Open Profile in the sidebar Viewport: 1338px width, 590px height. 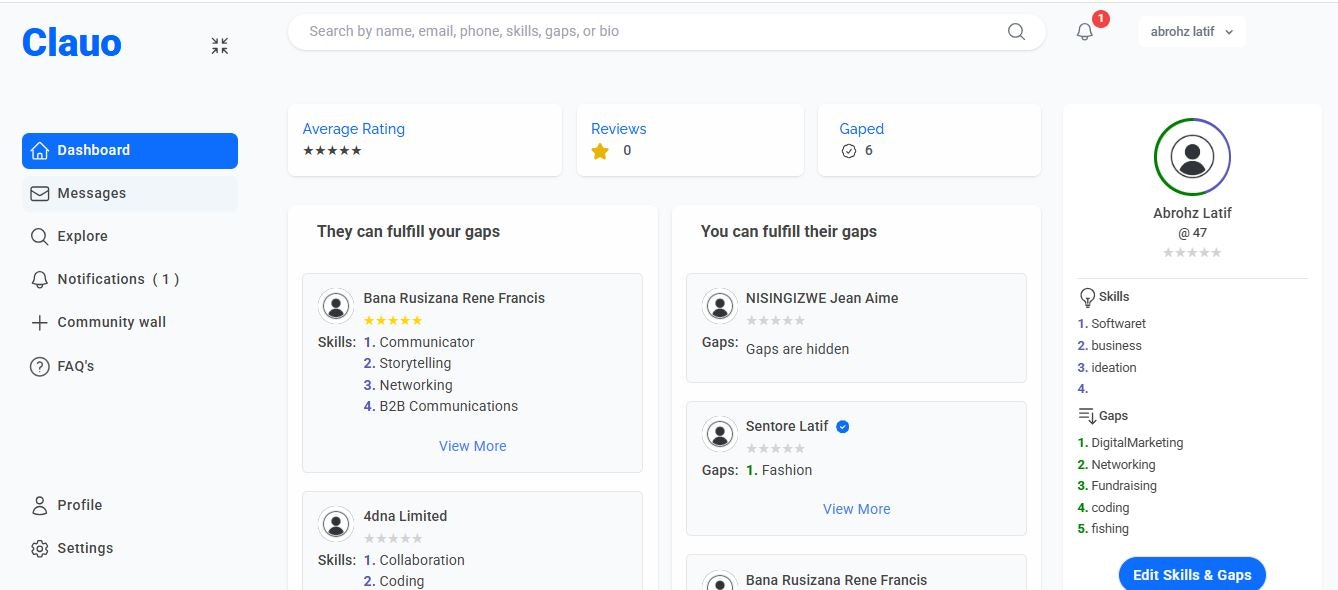[x=130, y=506]
